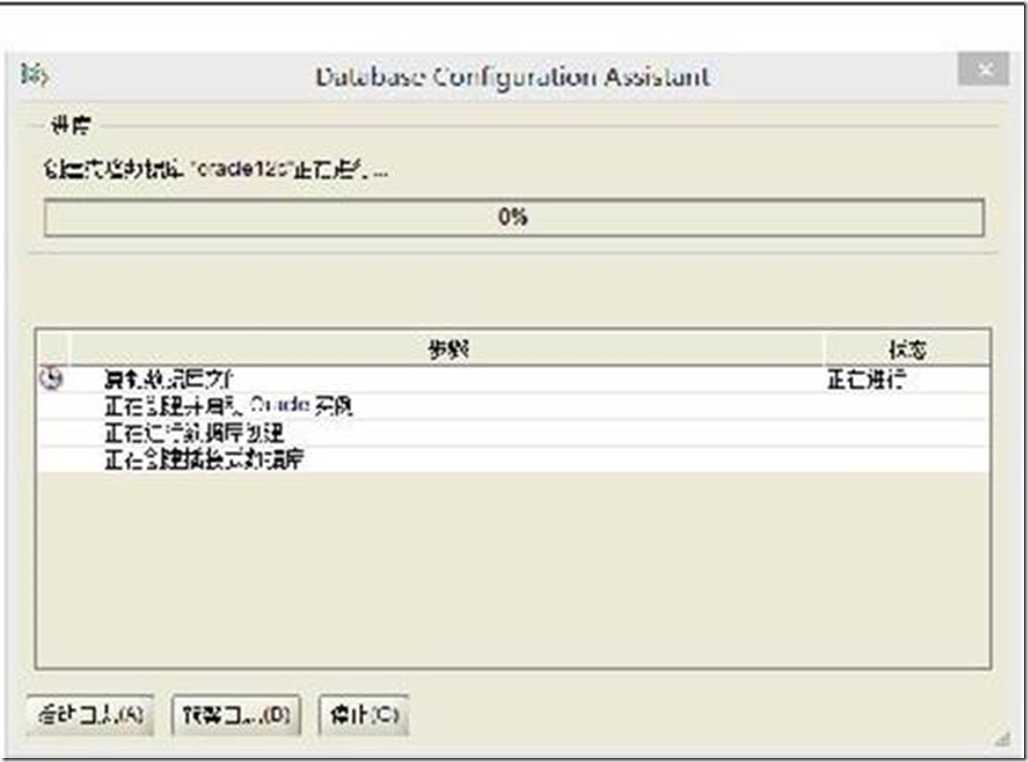Select the third step row in list

click(513, 433)
